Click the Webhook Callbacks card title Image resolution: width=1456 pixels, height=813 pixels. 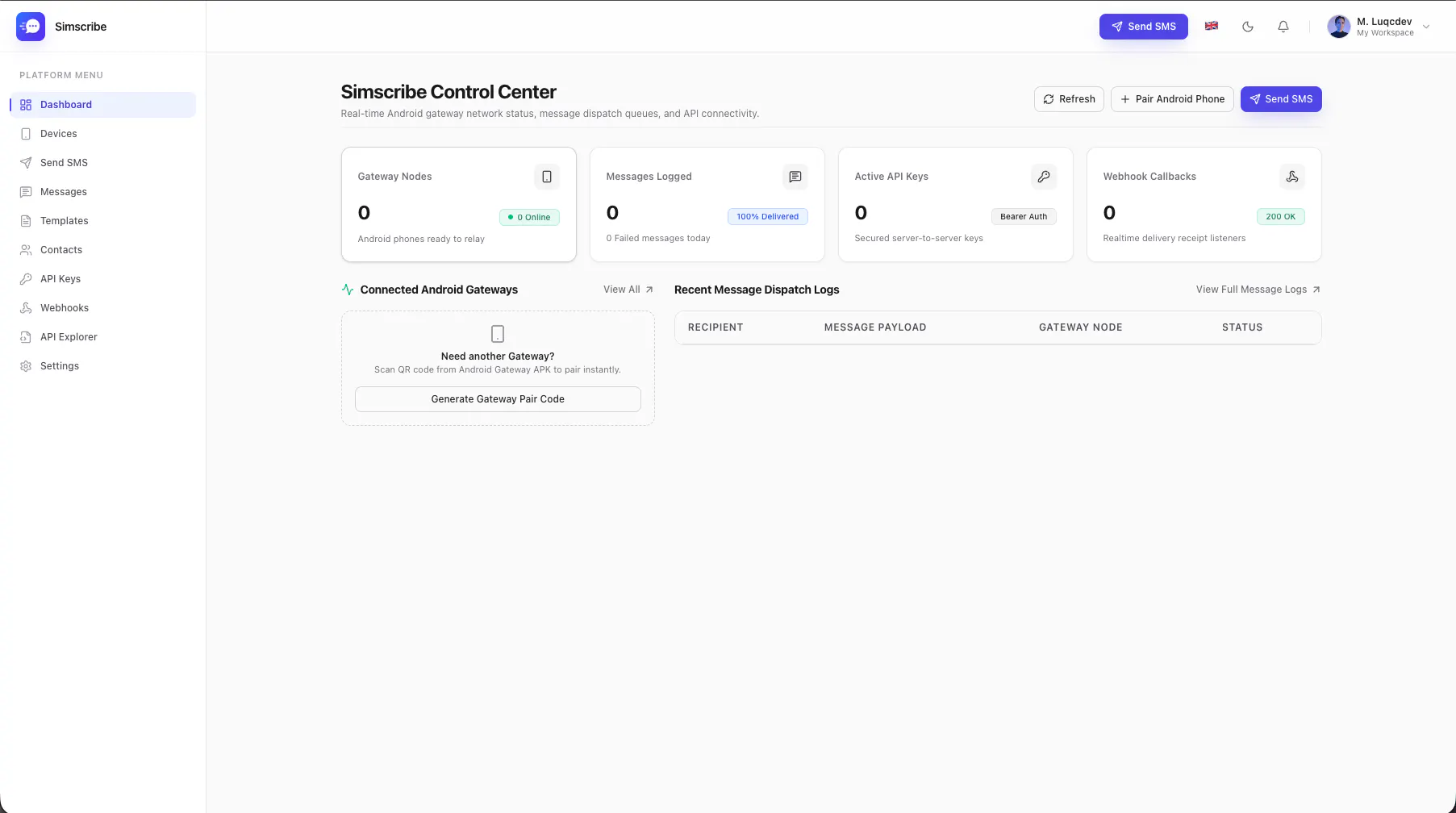(1149, 177)
